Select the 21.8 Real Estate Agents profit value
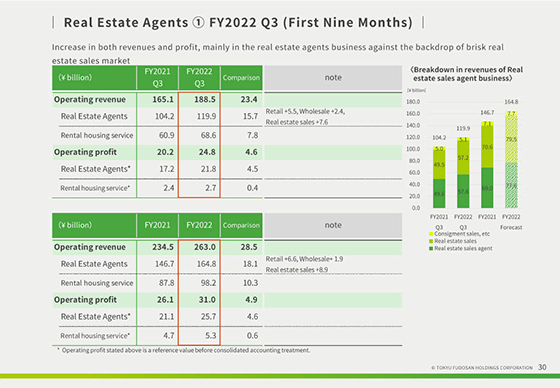 pos(209,169)
